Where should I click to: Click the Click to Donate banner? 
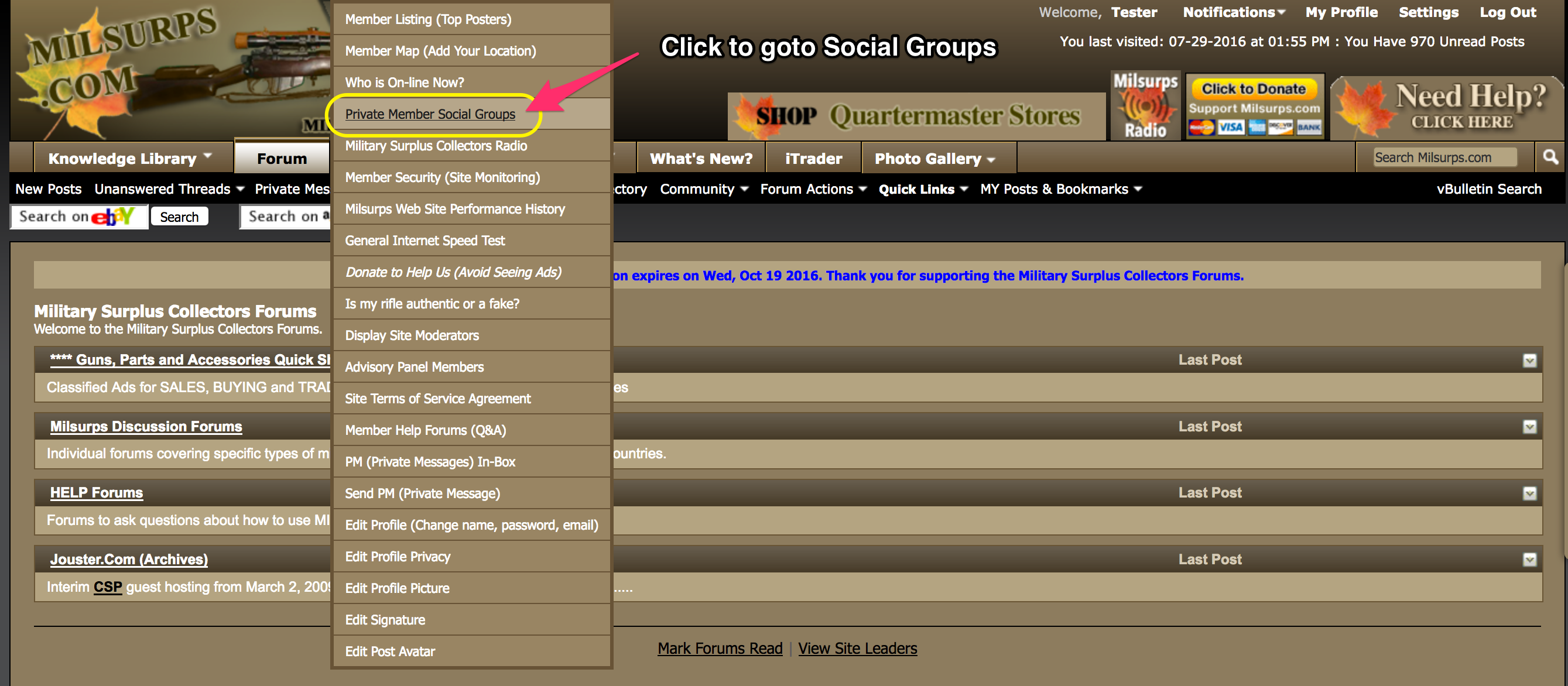(x=1254, y=107)
